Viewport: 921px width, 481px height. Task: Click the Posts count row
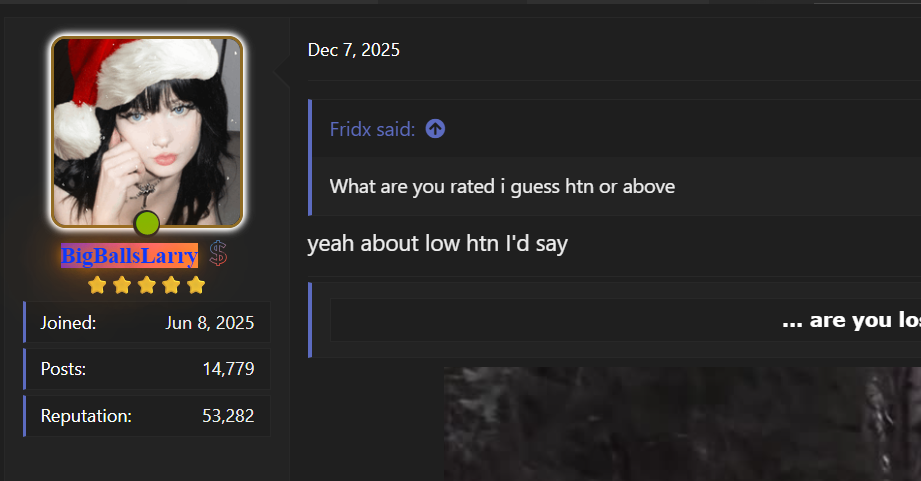pyautogui.click(x=147, y=369)
